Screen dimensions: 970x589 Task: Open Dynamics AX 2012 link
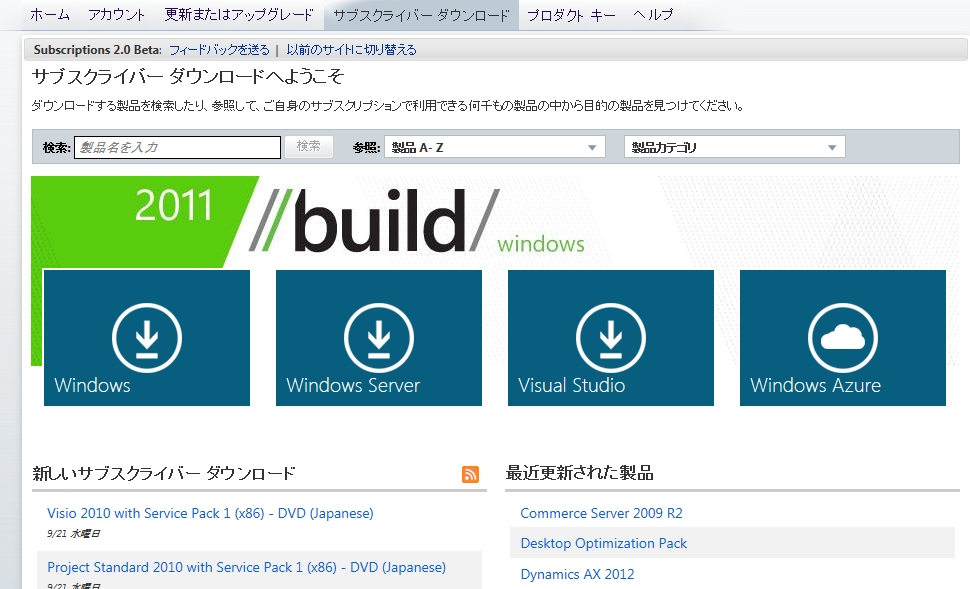[577, 574]
